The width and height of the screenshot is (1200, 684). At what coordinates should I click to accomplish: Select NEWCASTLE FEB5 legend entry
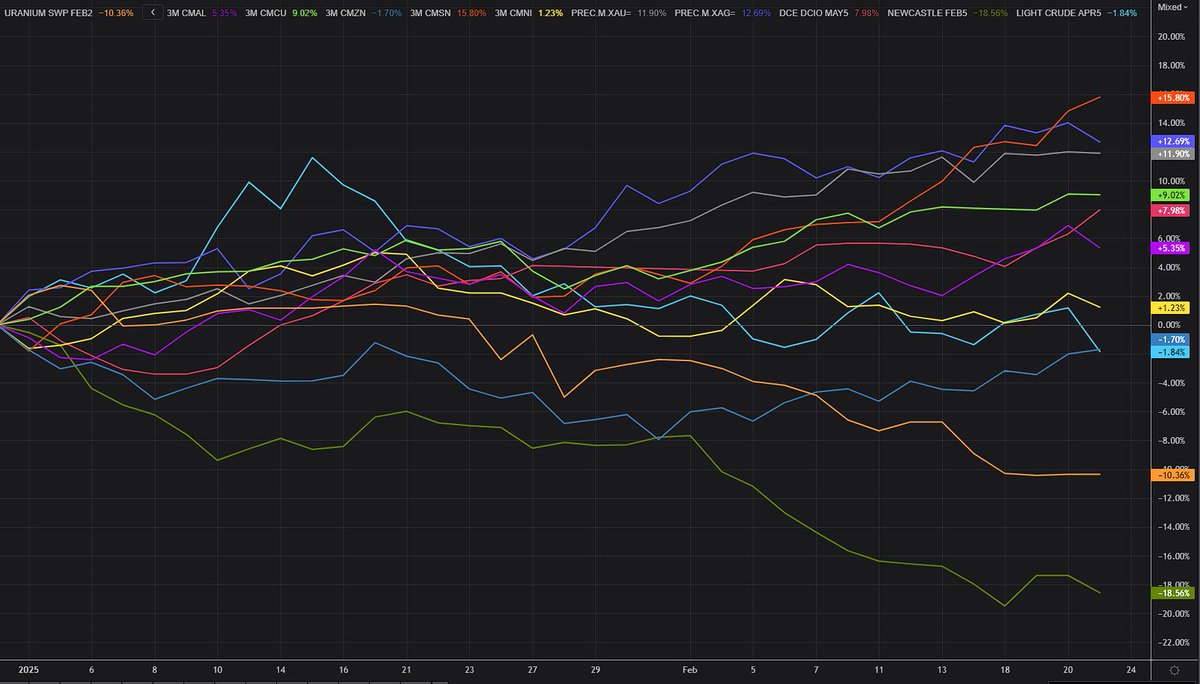pos(926,13)
